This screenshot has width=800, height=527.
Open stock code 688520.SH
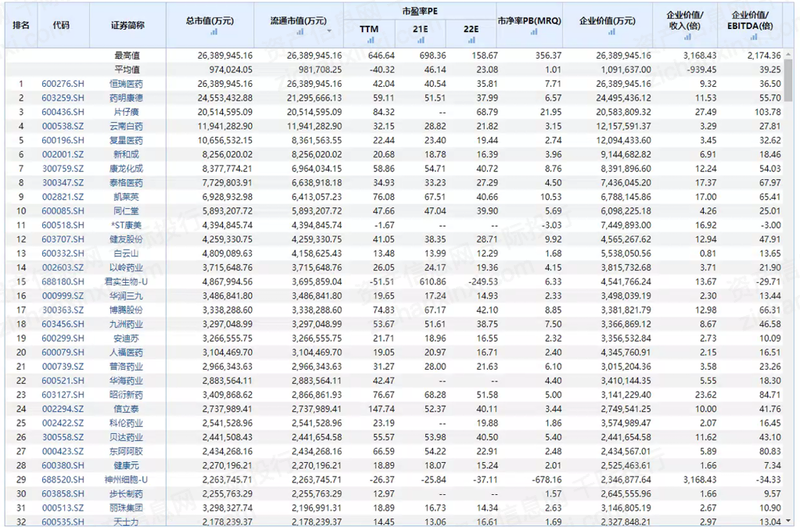click(x=63, y=480)
